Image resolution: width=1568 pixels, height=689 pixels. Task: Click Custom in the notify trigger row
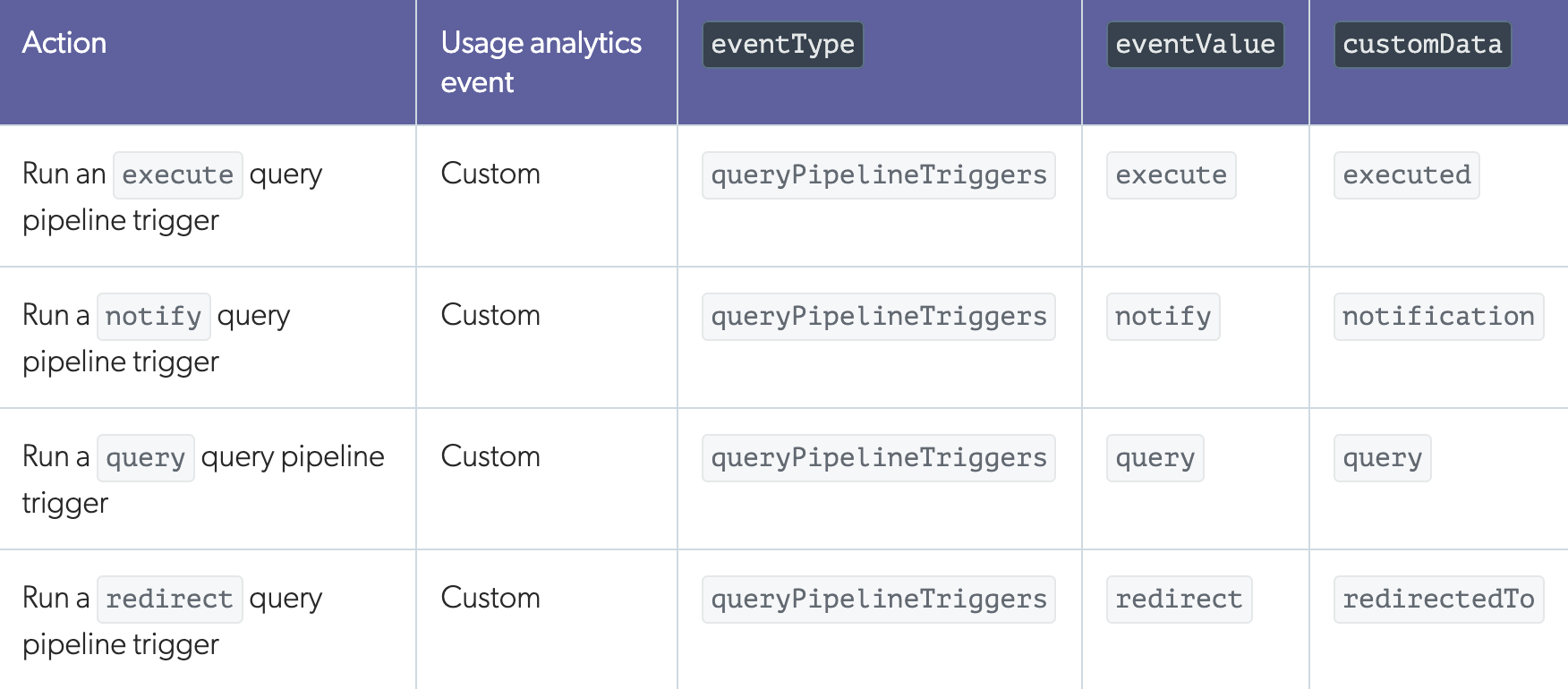(490, 315)
